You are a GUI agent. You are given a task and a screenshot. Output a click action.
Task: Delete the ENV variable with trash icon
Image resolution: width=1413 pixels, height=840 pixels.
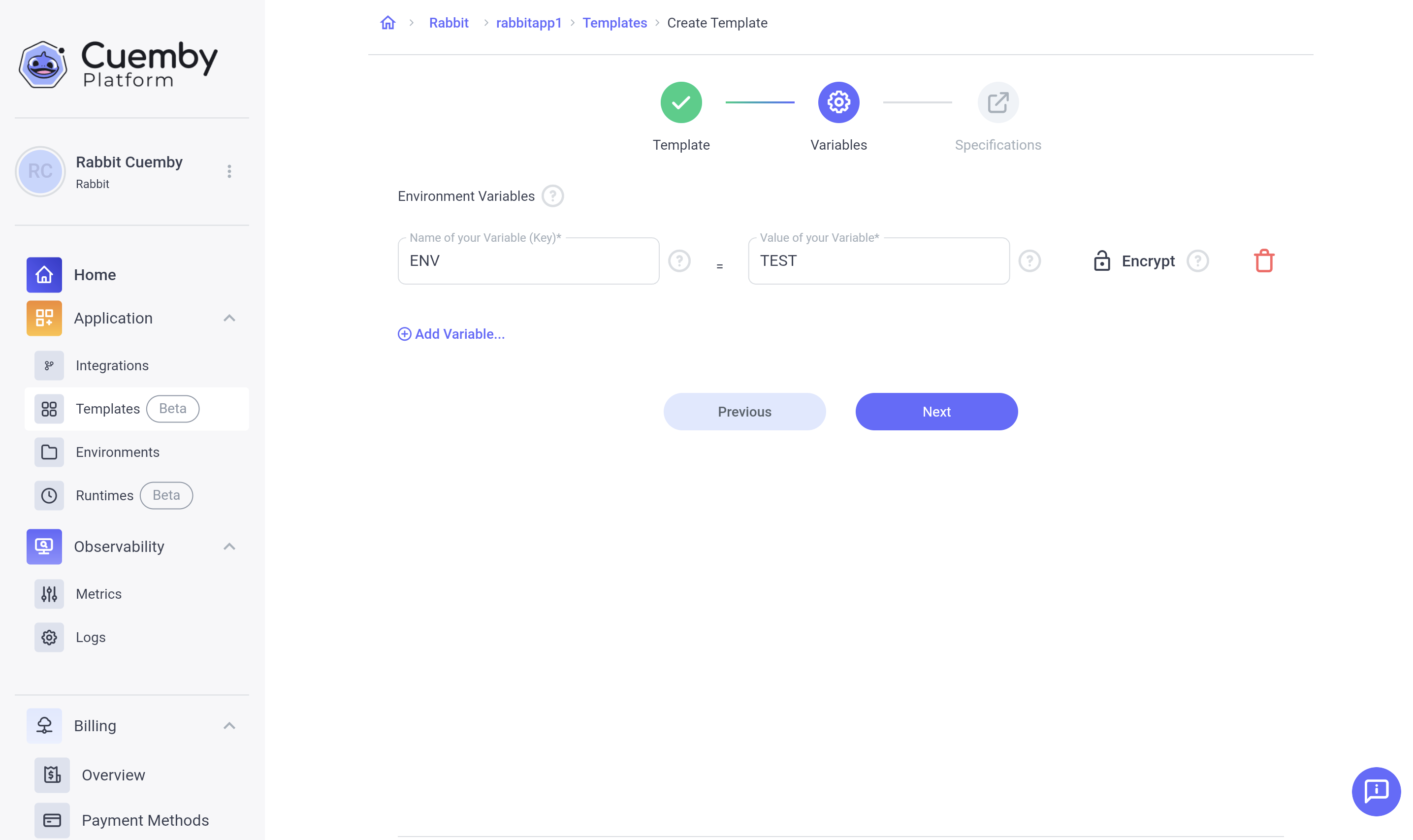pos(1263,261)
